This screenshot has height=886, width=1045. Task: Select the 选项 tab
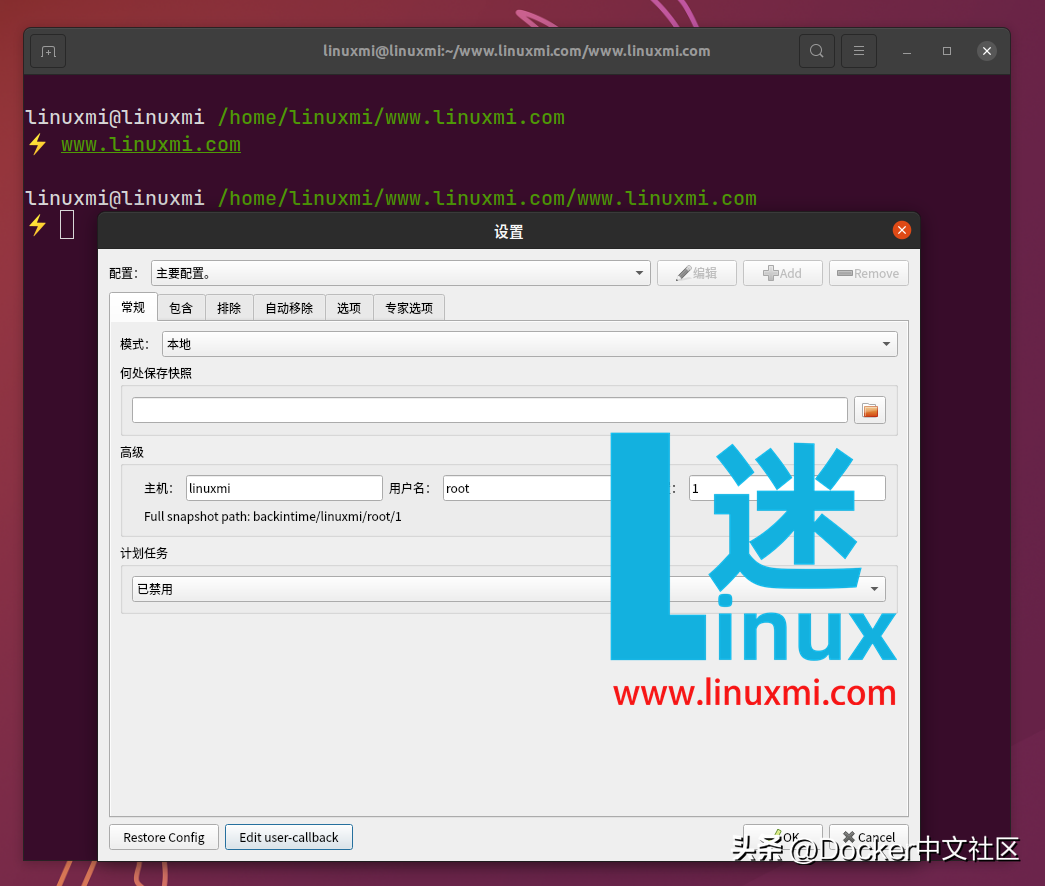pos(349,308)
